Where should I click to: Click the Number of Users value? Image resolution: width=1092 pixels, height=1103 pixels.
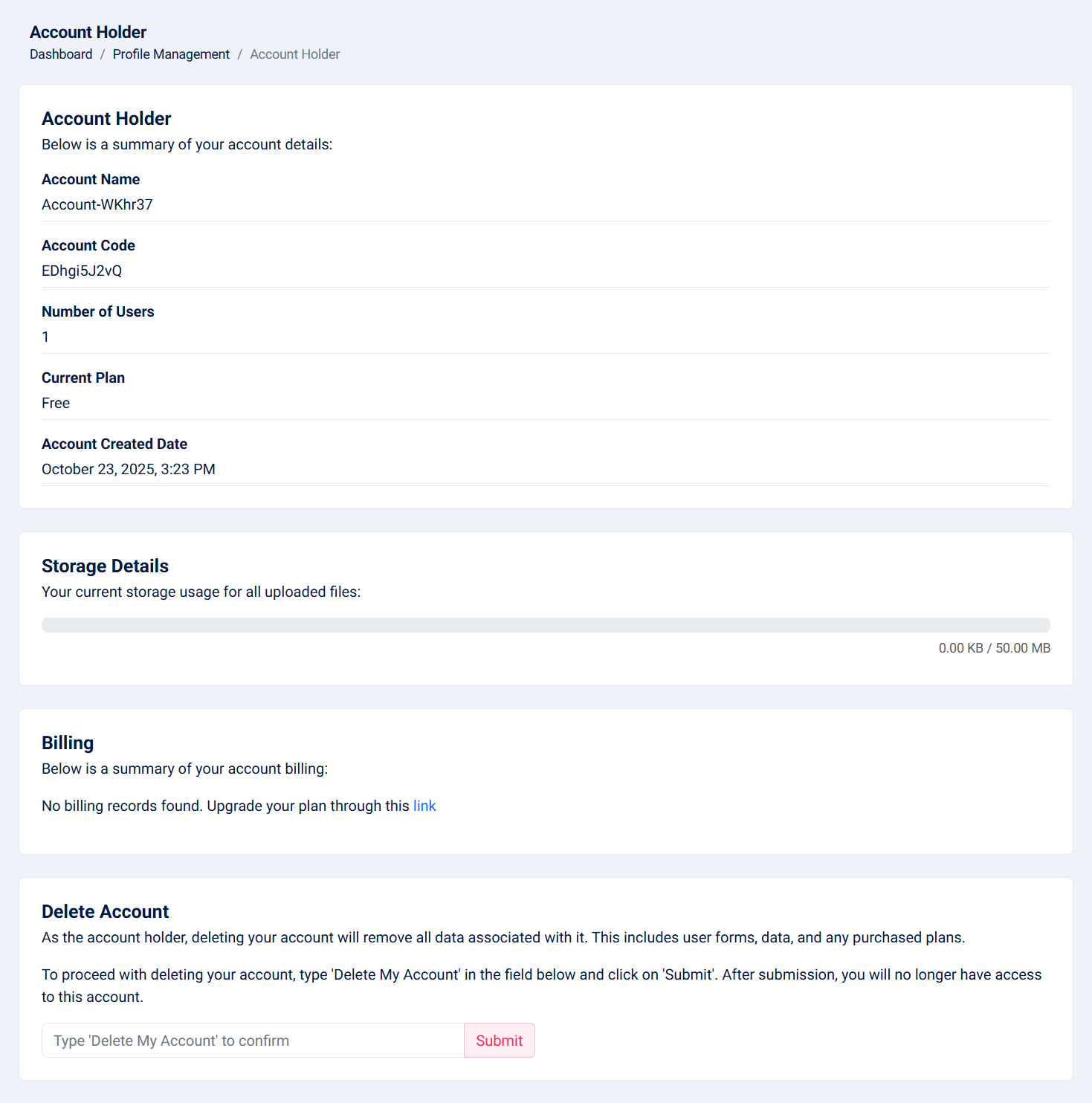45,337
